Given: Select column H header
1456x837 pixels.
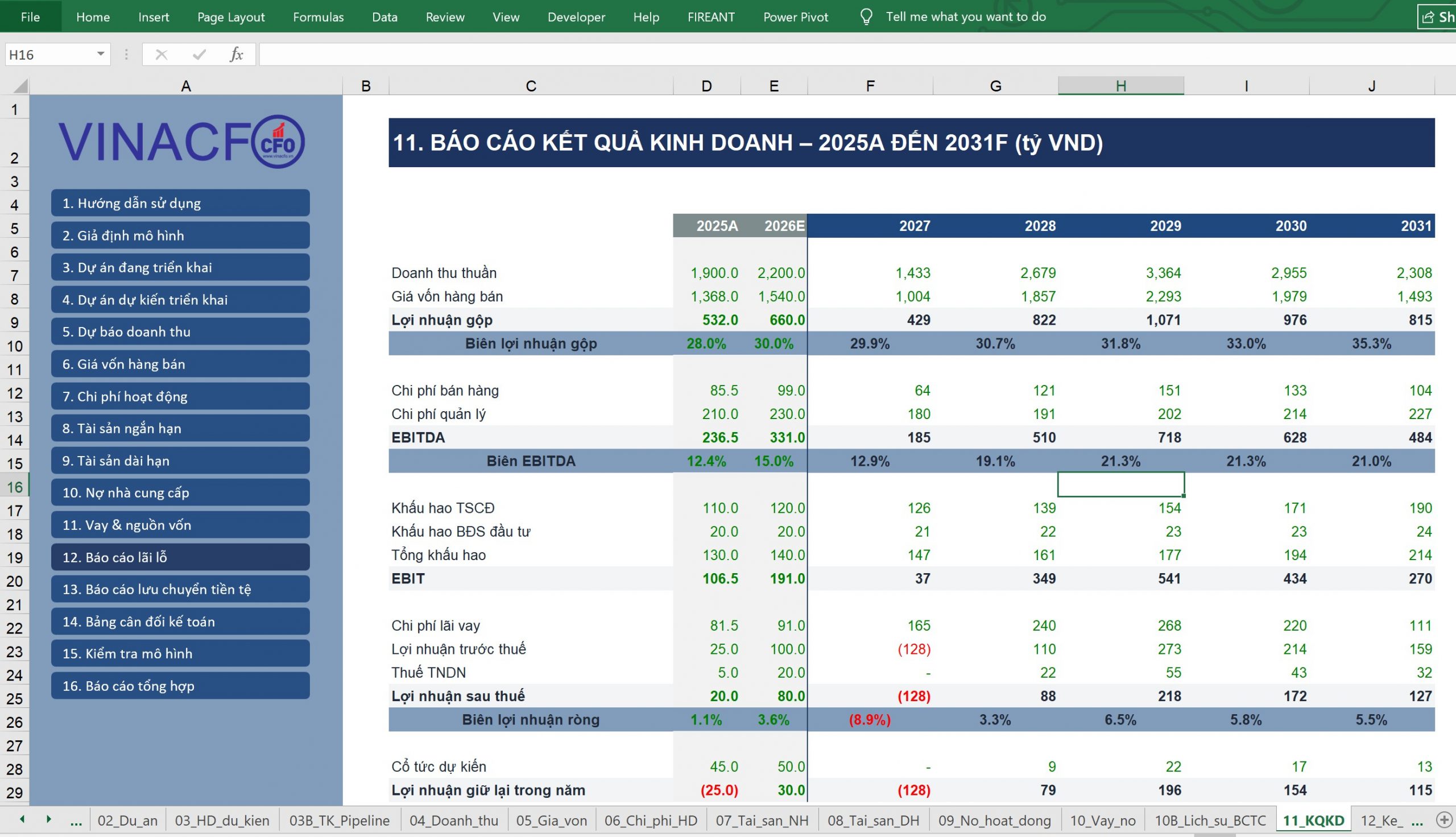Looking at the screenshot, I should click(1121, 86).
